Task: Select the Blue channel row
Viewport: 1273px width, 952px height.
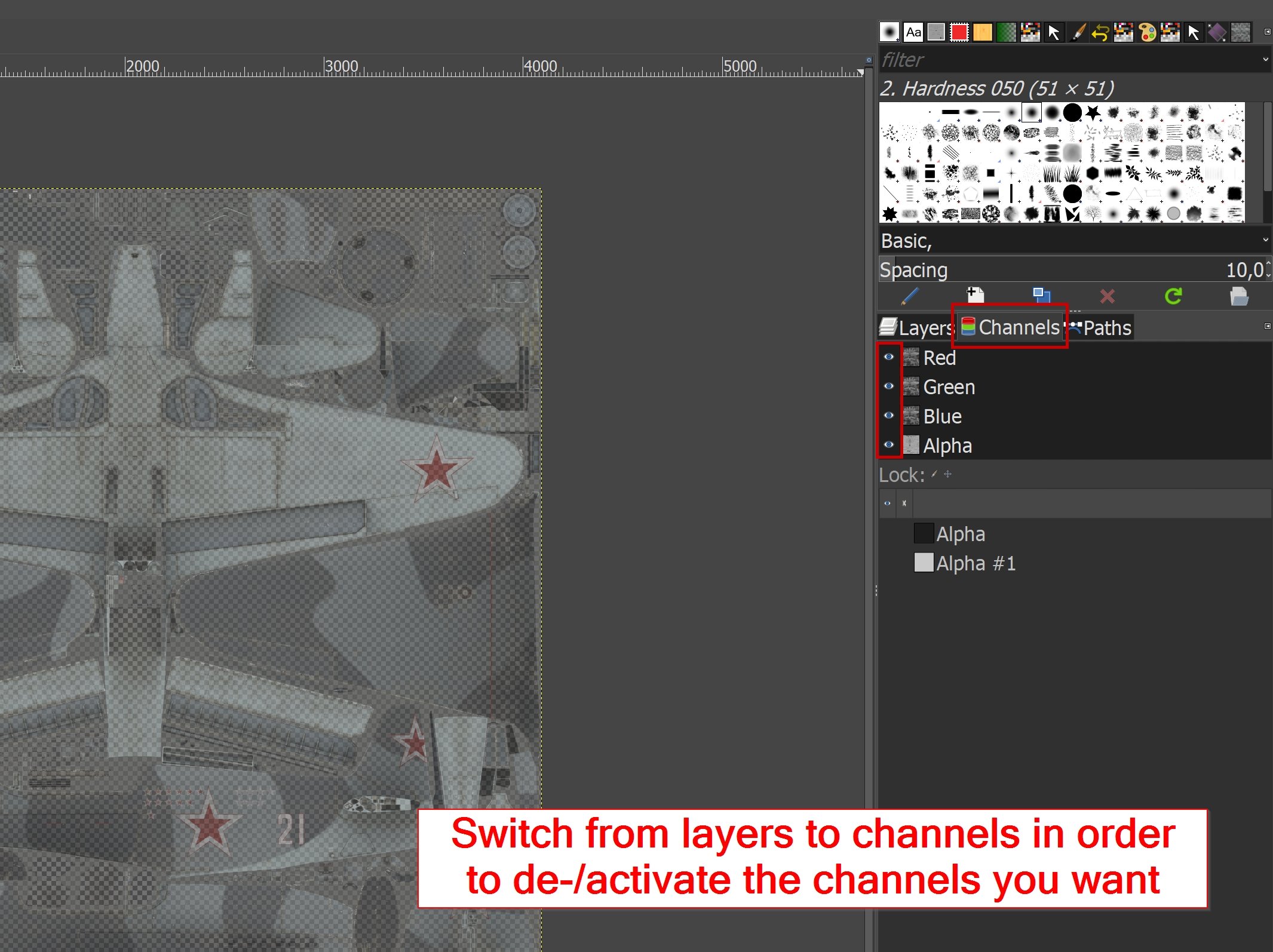Action: click(x=942, y=416)
